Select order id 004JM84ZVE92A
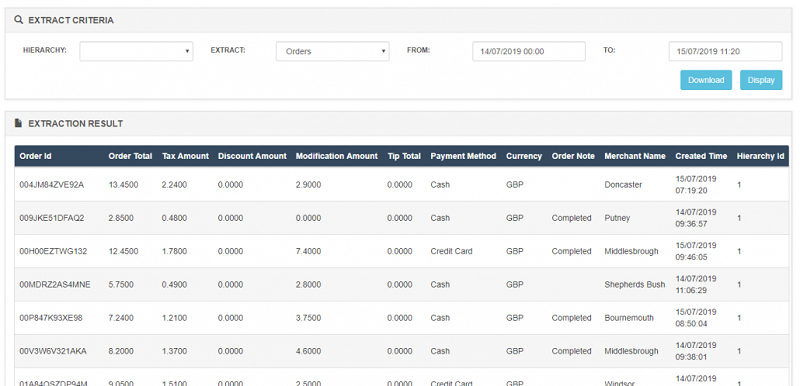This screenshot has width=800, height=386. click(52, 185)
